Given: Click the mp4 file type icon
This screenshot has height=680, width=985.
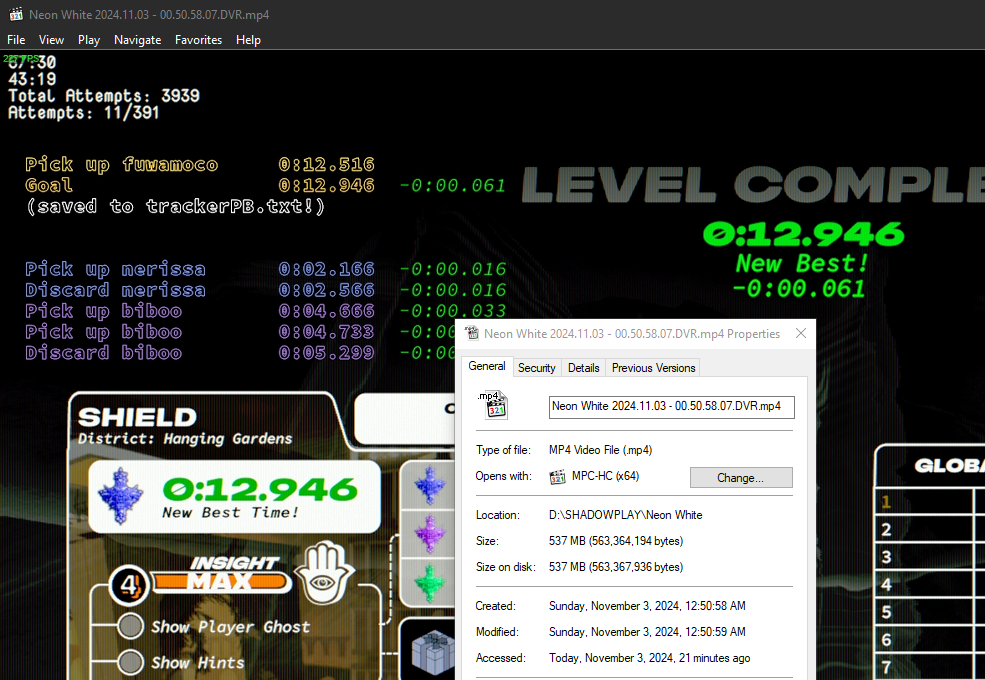Looking at the screenshot, I should [493, 405].
